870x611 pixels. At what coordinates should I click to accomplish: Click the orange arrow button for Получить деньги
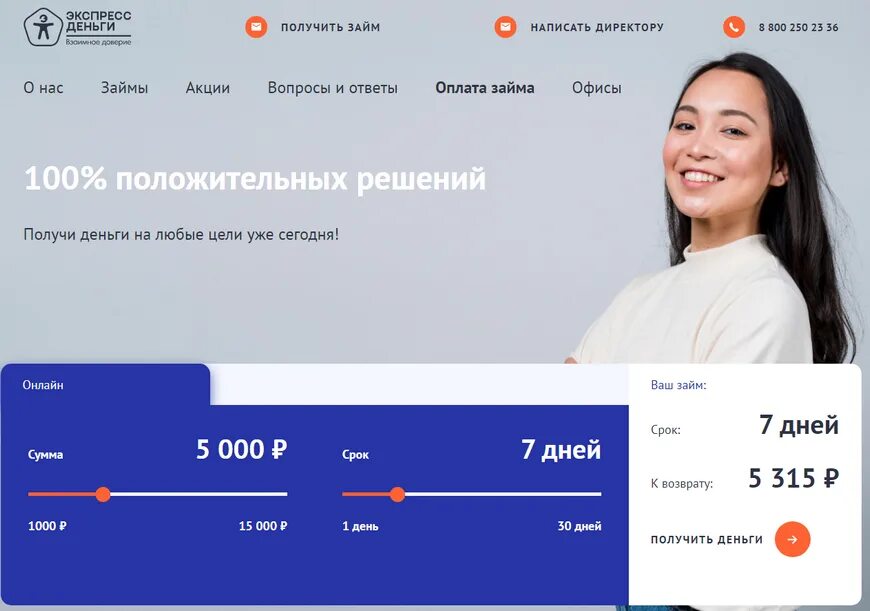(x=792, y=539)
